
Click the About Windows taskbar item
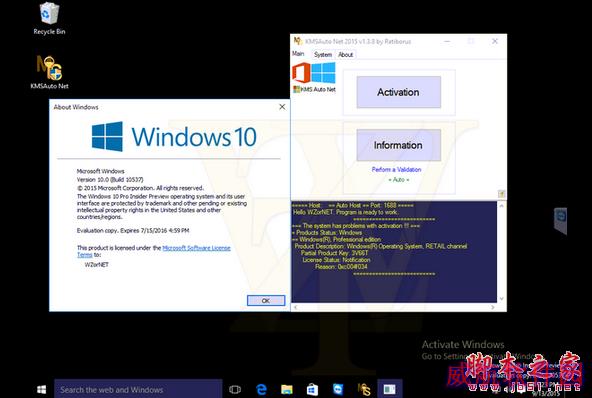(x=389, y=389)
